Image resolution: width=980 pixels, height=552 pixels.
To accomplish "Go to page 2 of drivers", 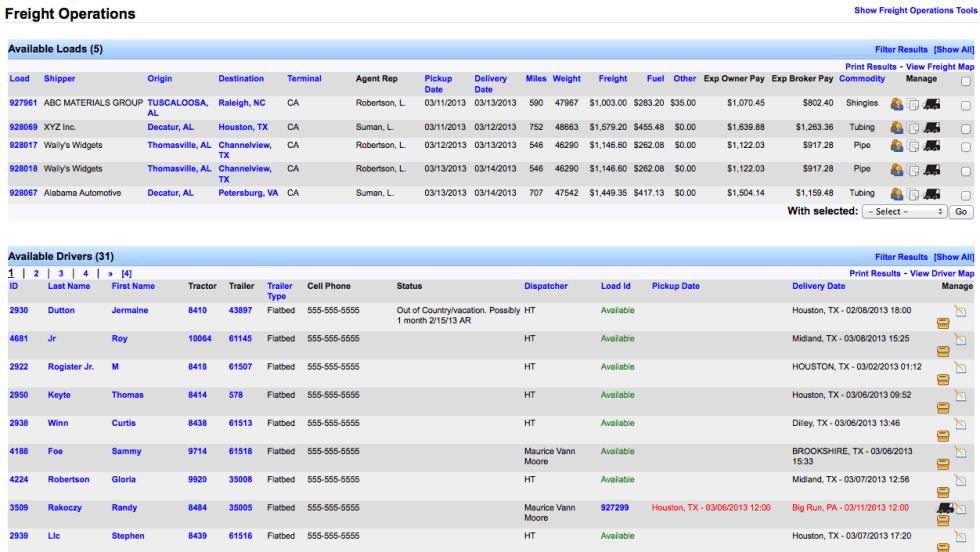I will click(36, 273).
